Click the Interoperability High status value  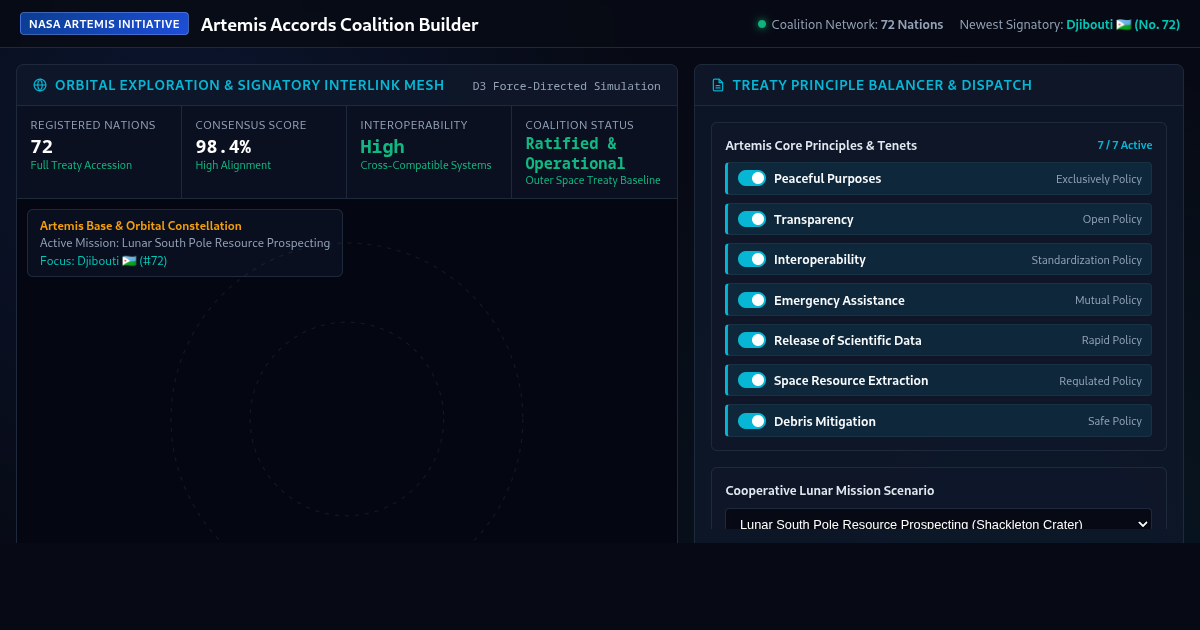coord(382,147)
